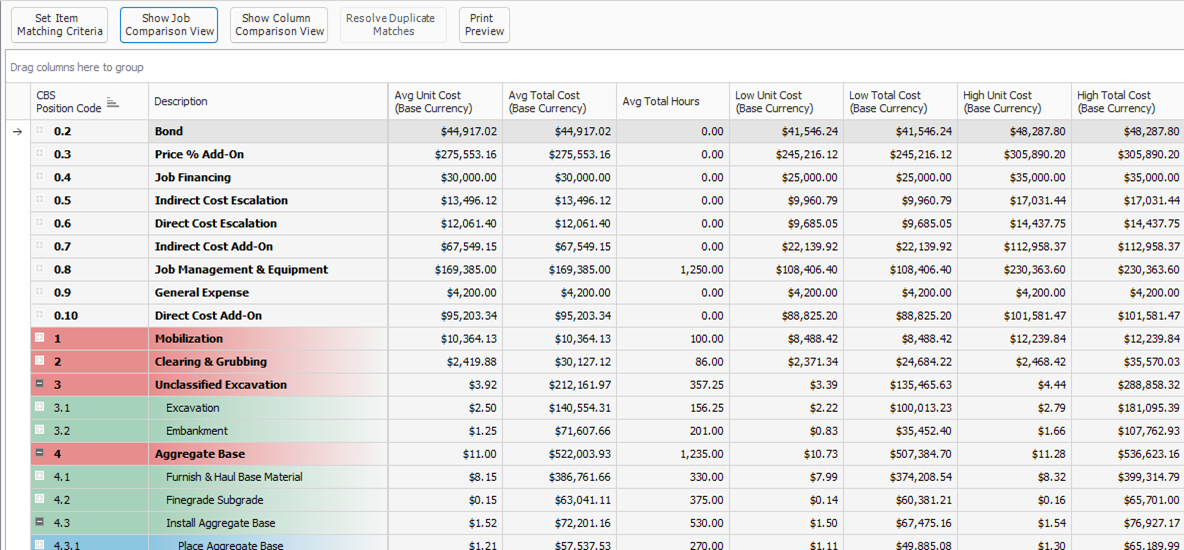Click the Resolve Duplicate Matches button
Screen dimensions: 1184x550
[393, 25]
